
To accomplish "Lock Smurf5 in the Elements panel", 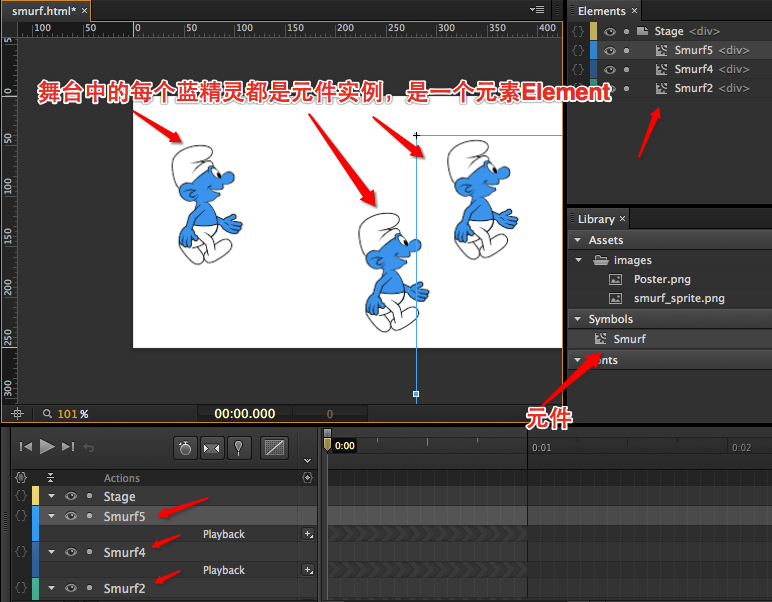I will click(x=626, y=50).
